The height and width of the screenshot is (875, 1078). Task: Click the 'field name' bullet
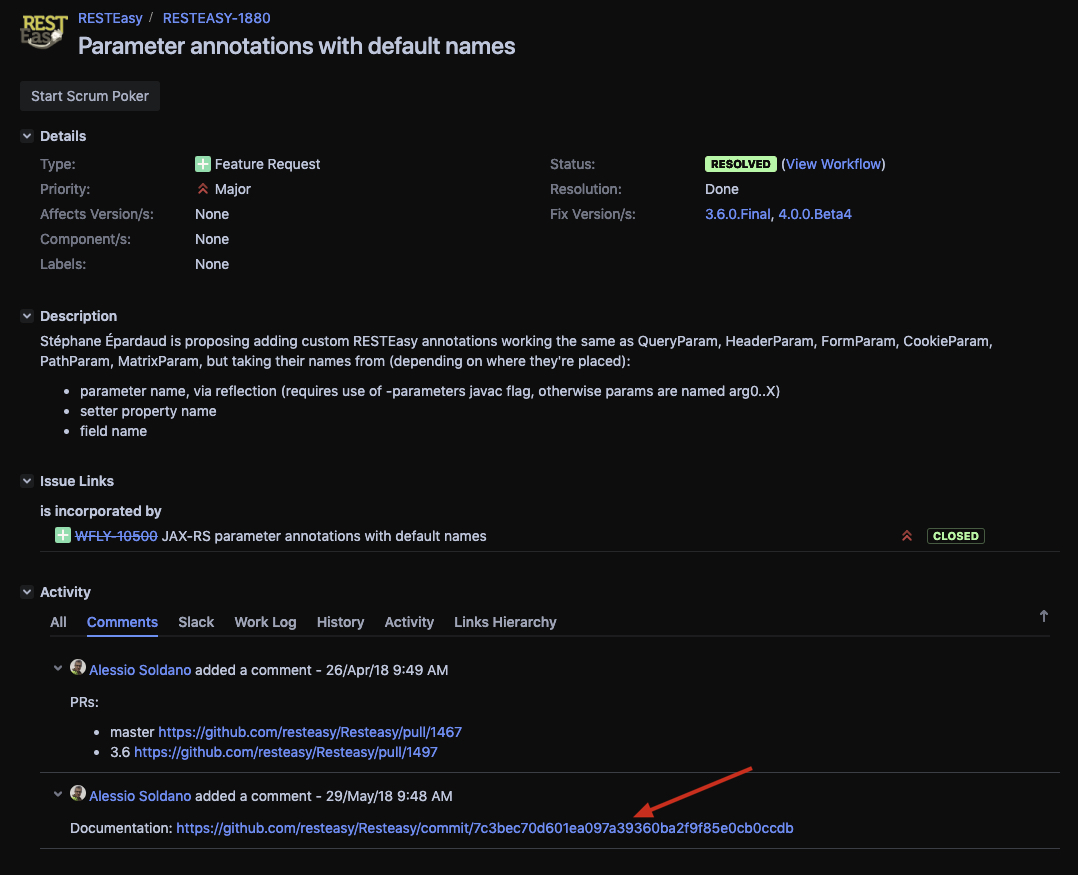click(x=113, y=431)
